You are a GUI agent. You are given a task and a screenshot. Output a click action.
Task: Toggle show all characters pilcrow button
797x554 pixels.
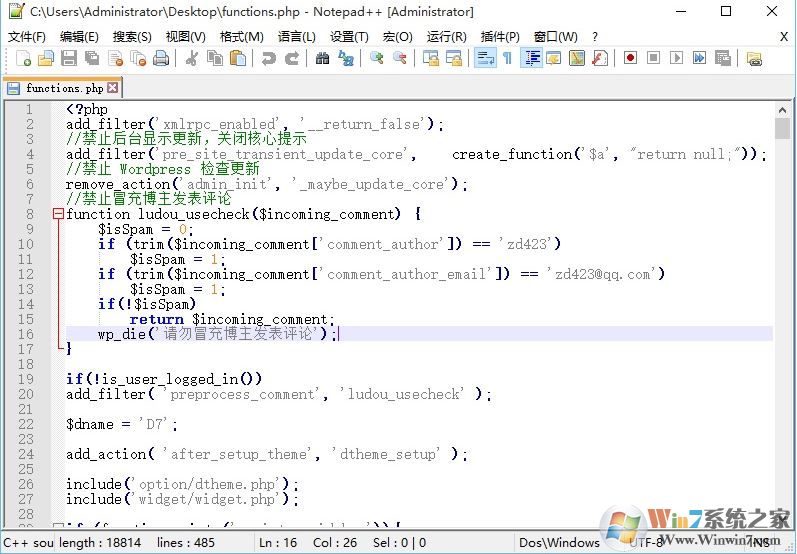(507, 59)
